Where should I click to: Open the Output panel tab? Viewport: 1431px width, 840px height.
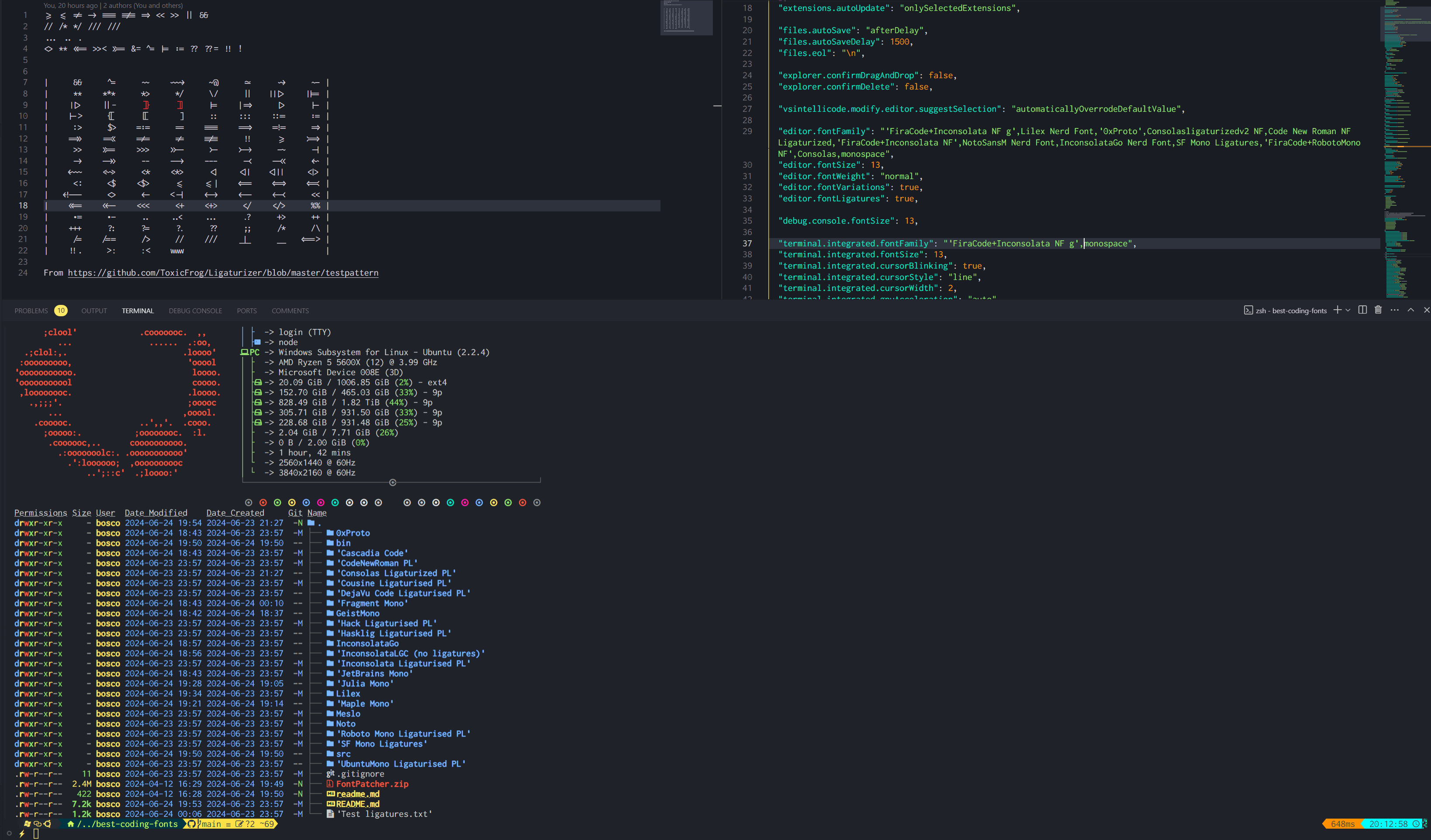tap(93, 311)
